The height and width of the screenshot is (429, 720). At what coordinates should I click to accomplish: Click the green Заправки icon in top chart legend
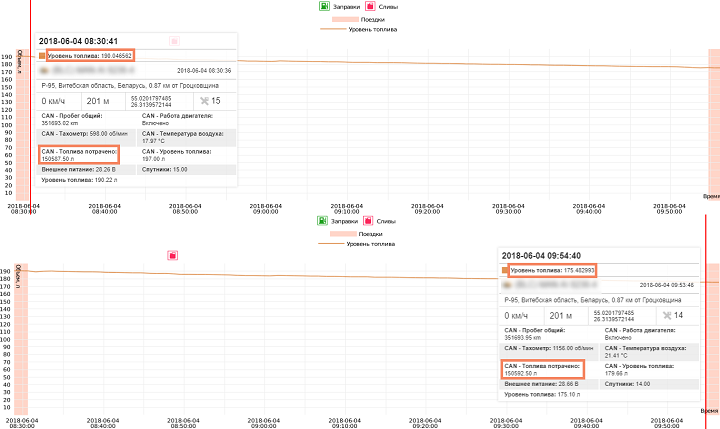point(321,6)
